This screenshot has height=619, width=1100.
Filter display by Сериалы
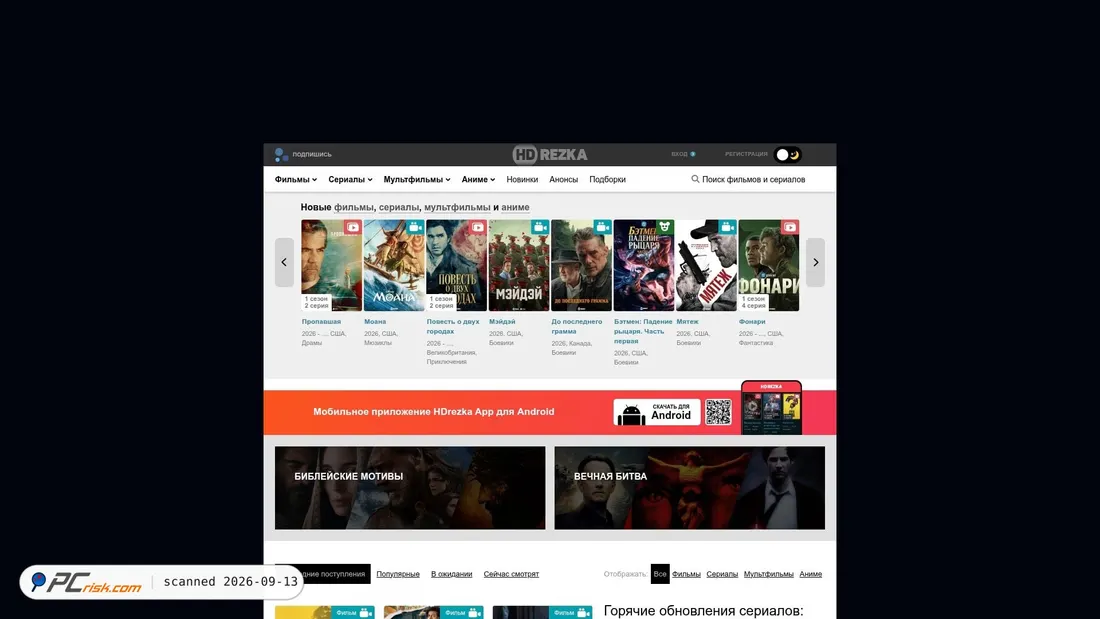click(722, 574)
